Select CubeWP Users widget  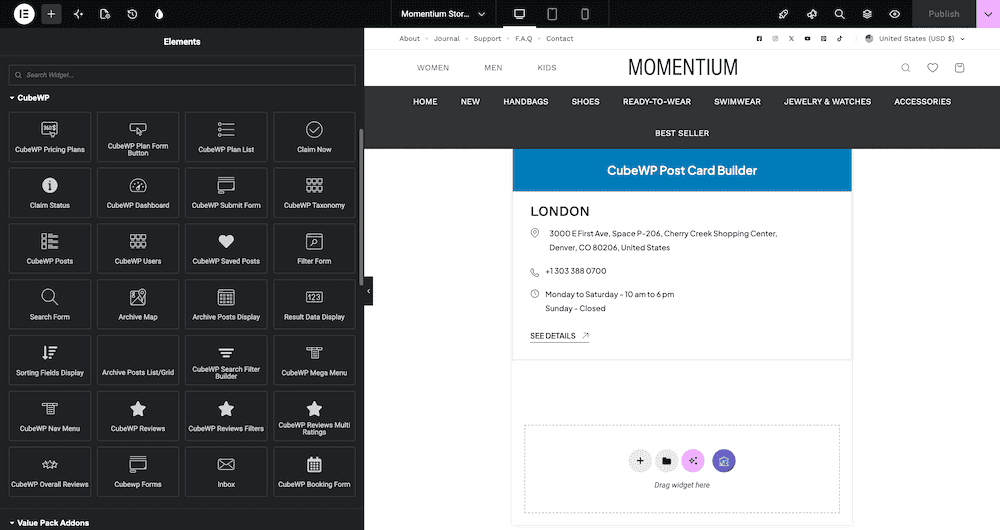(138, 249)
